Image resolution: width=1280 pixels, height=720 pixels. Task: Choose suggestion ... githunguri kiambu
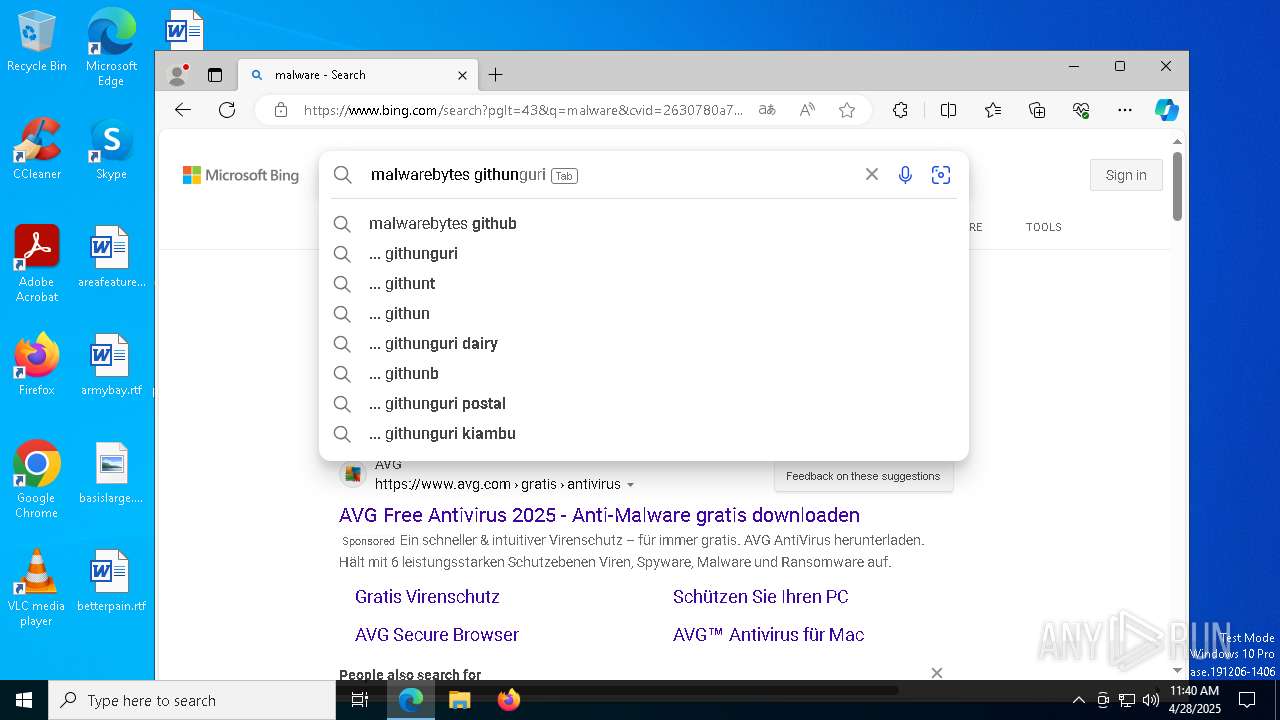tap(644, 434)
